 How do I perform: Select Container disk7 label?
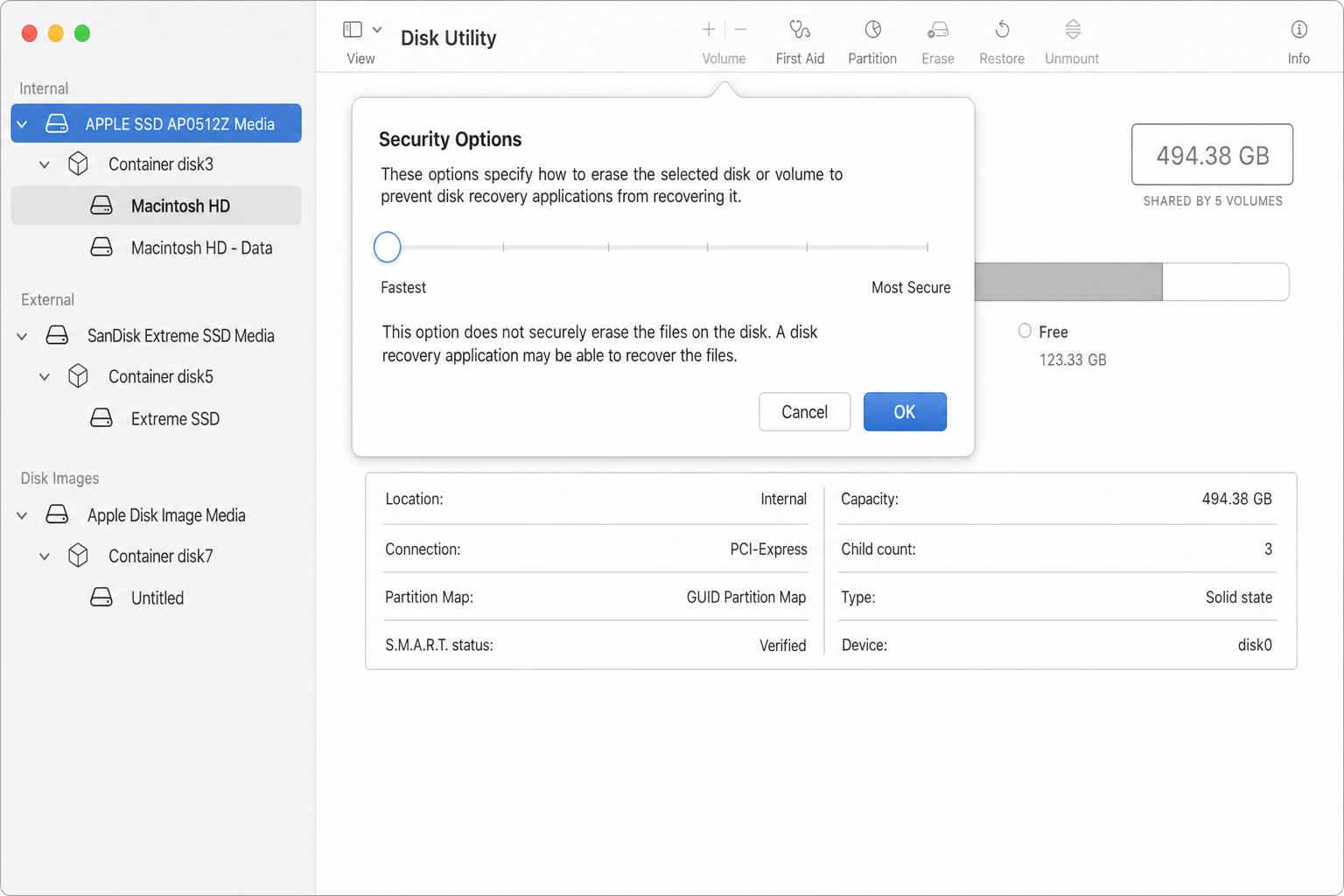tap(161, 556)
